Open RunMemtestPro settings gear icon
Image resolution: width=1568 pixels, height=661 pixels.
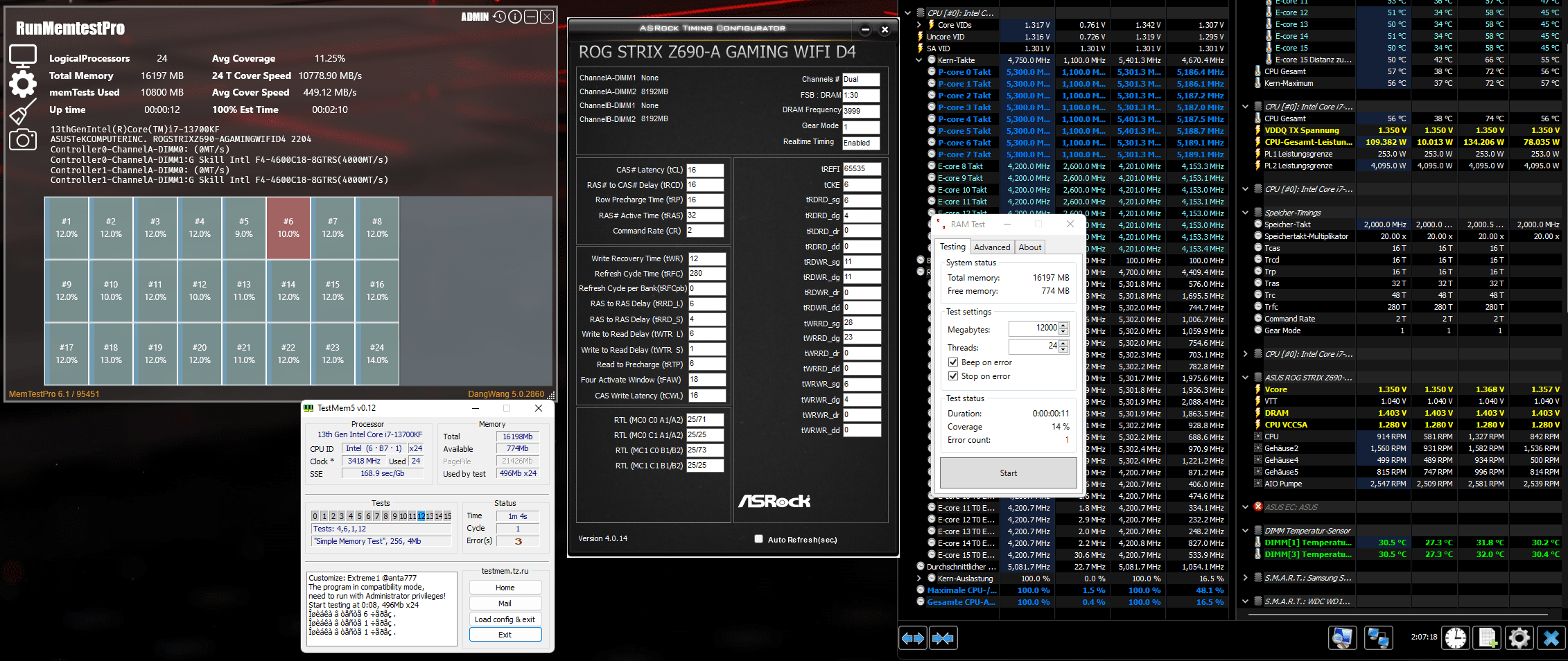click(23, 84)
